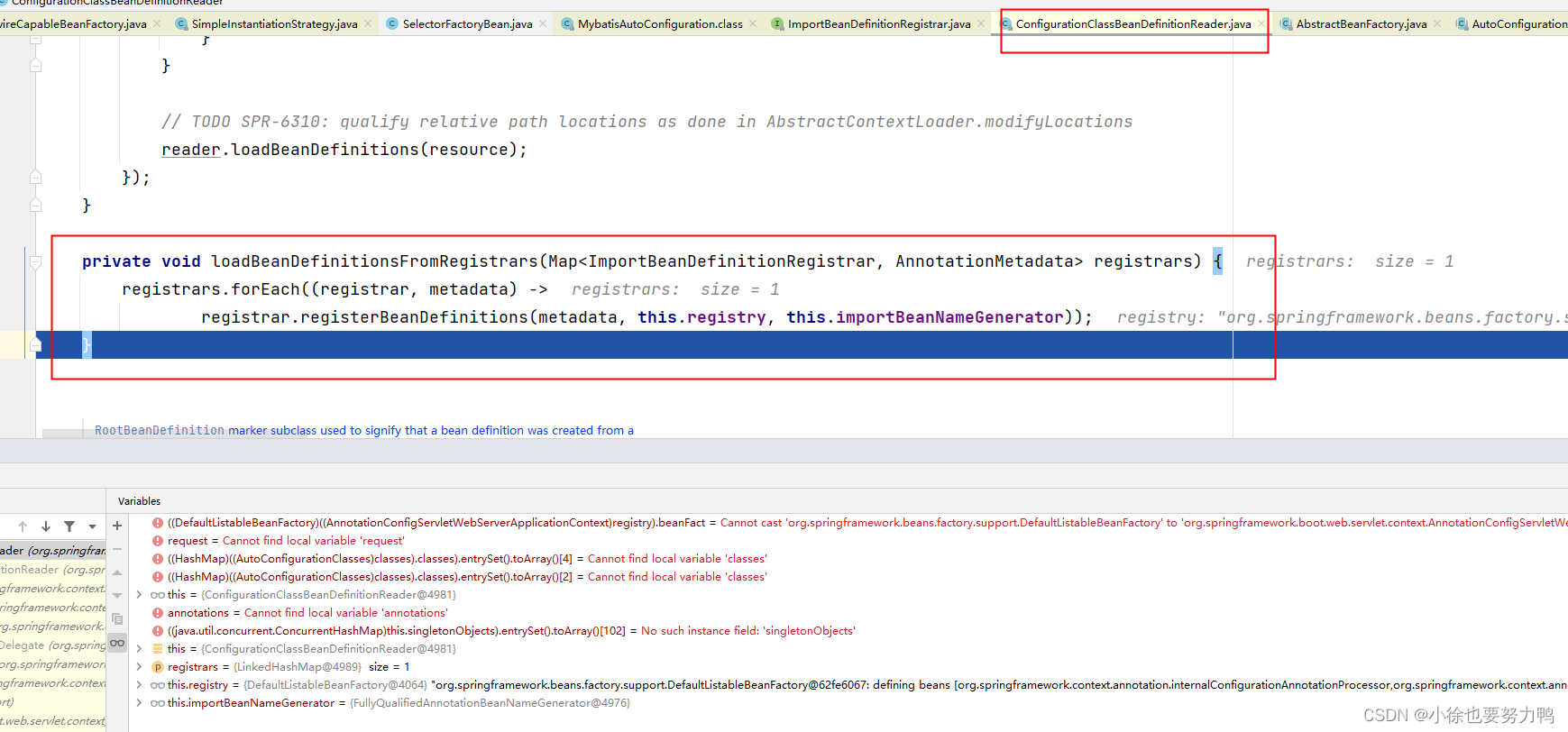Select the 't.web.servlet.context' stack frame
1568x732 pixels.
point(53,721)
